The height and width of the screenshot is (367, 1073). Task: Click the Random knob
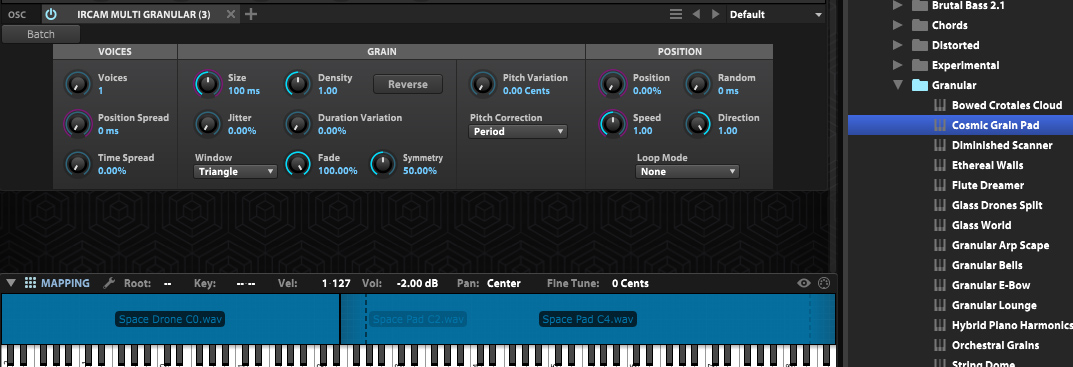pyautogui.click(x=698, y=84)
